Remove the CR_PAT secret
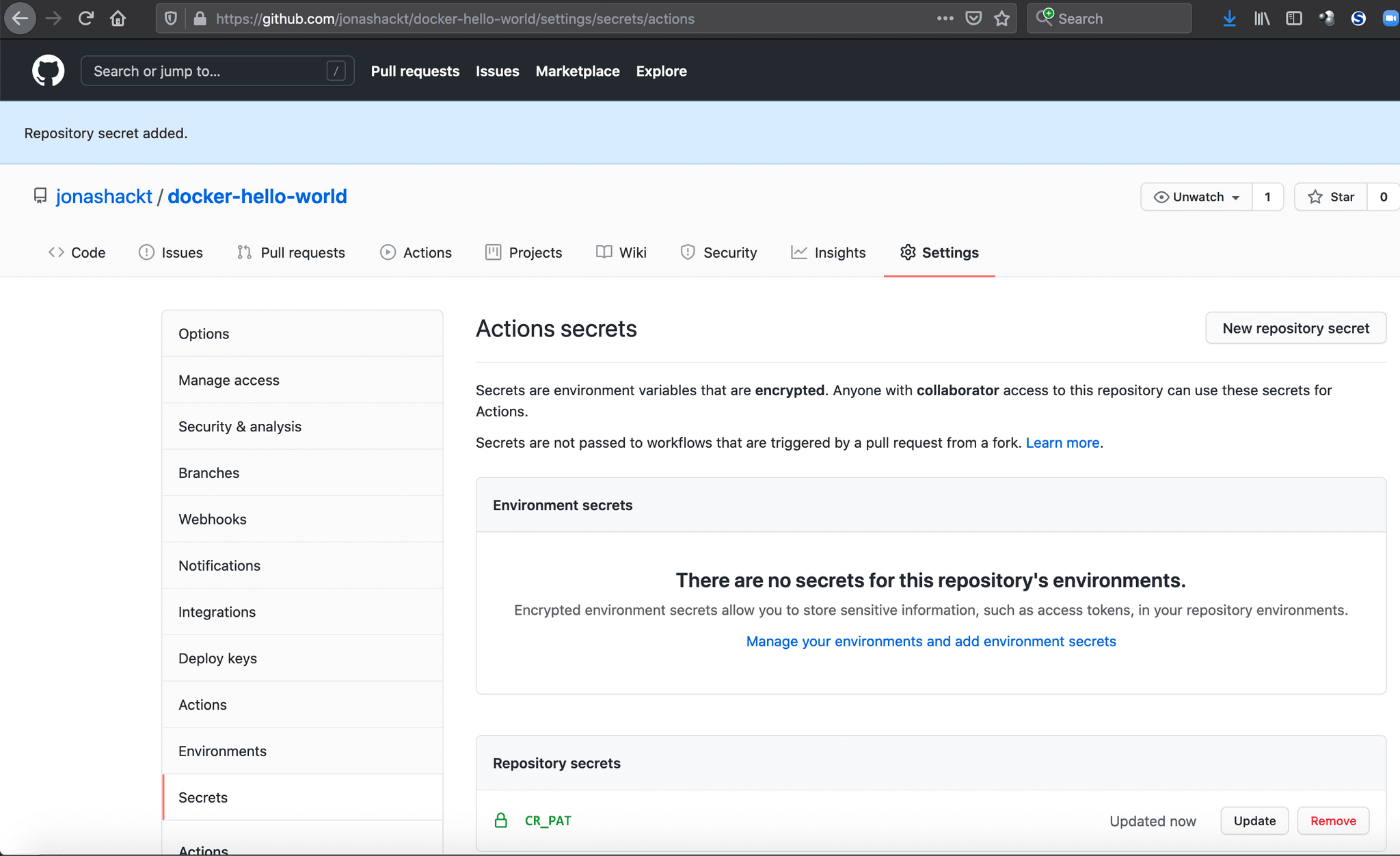1400x856 pixels. [x=1333, y=820]
